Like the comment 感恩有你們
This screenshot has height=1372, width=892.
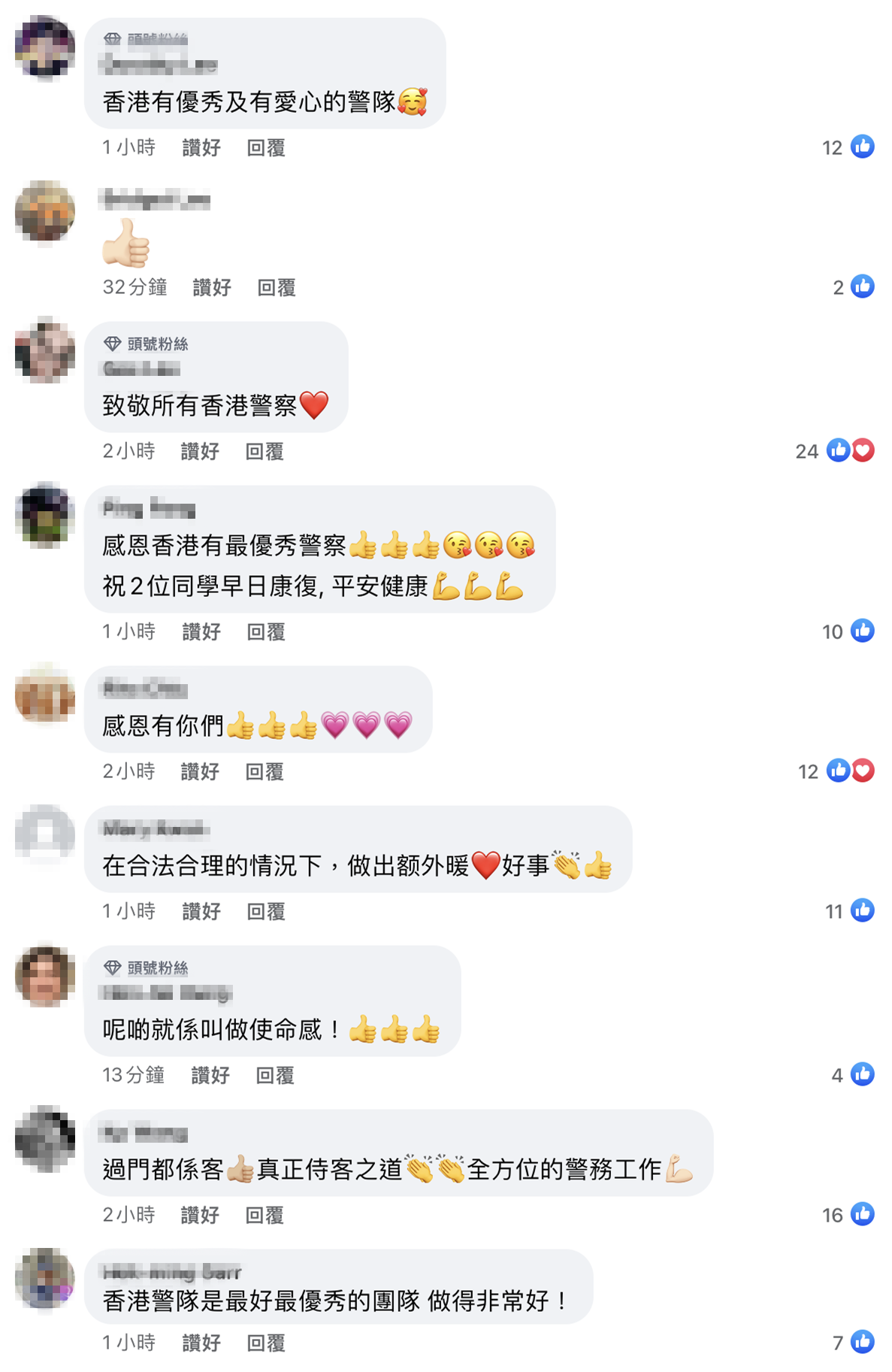(200, 772)
